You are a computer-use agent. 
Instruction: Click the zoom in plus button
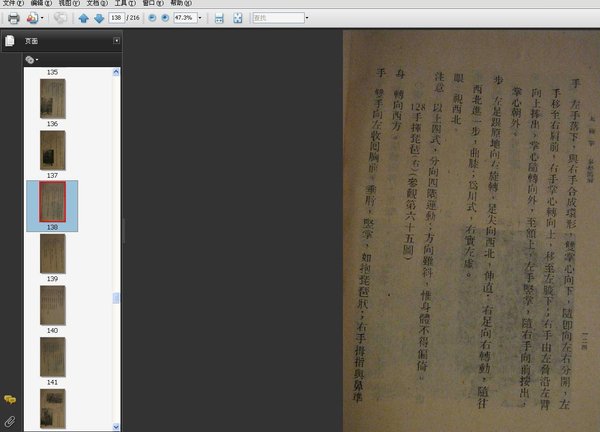(165, 18)
